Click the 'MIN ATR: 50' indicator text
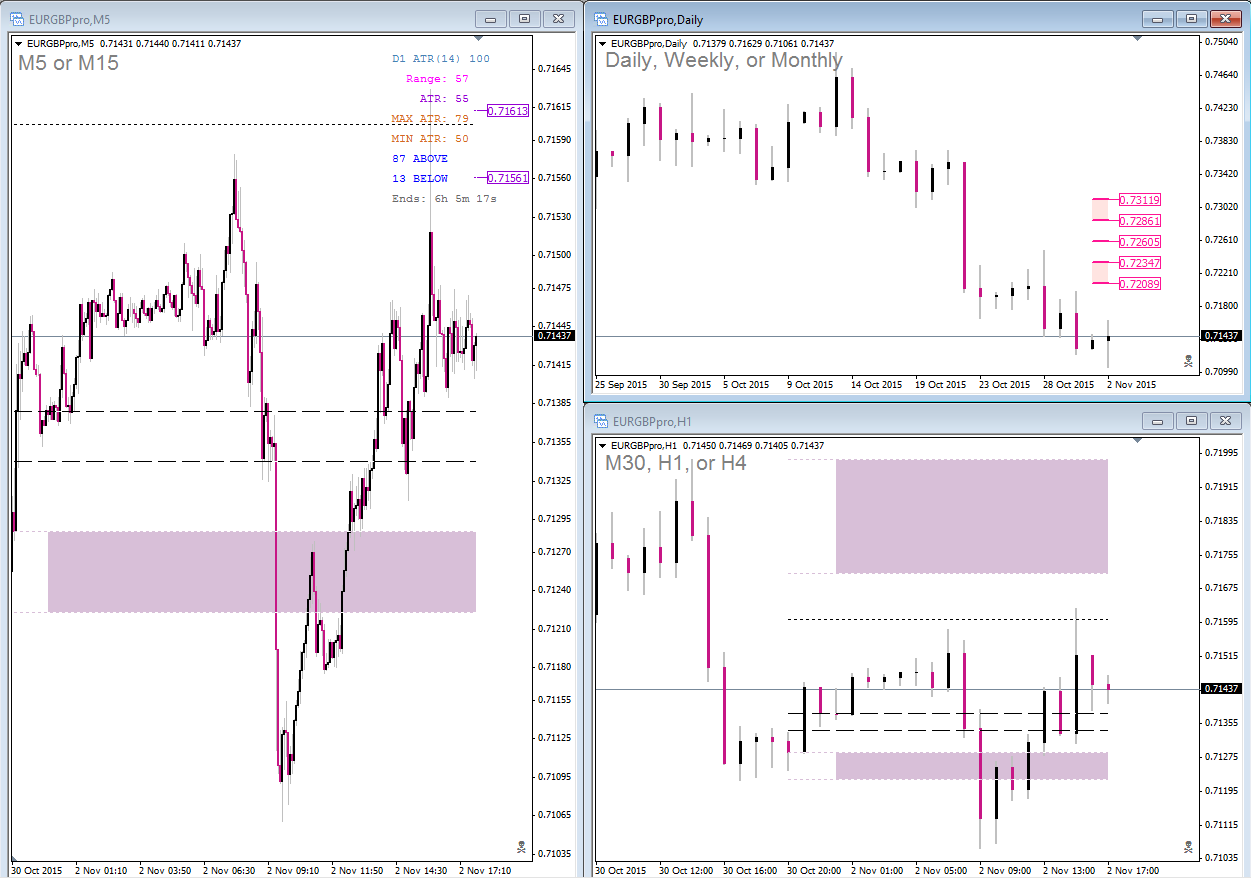Image resolution: width=1251 pixels, height=878 pixels. coord(431,139)
